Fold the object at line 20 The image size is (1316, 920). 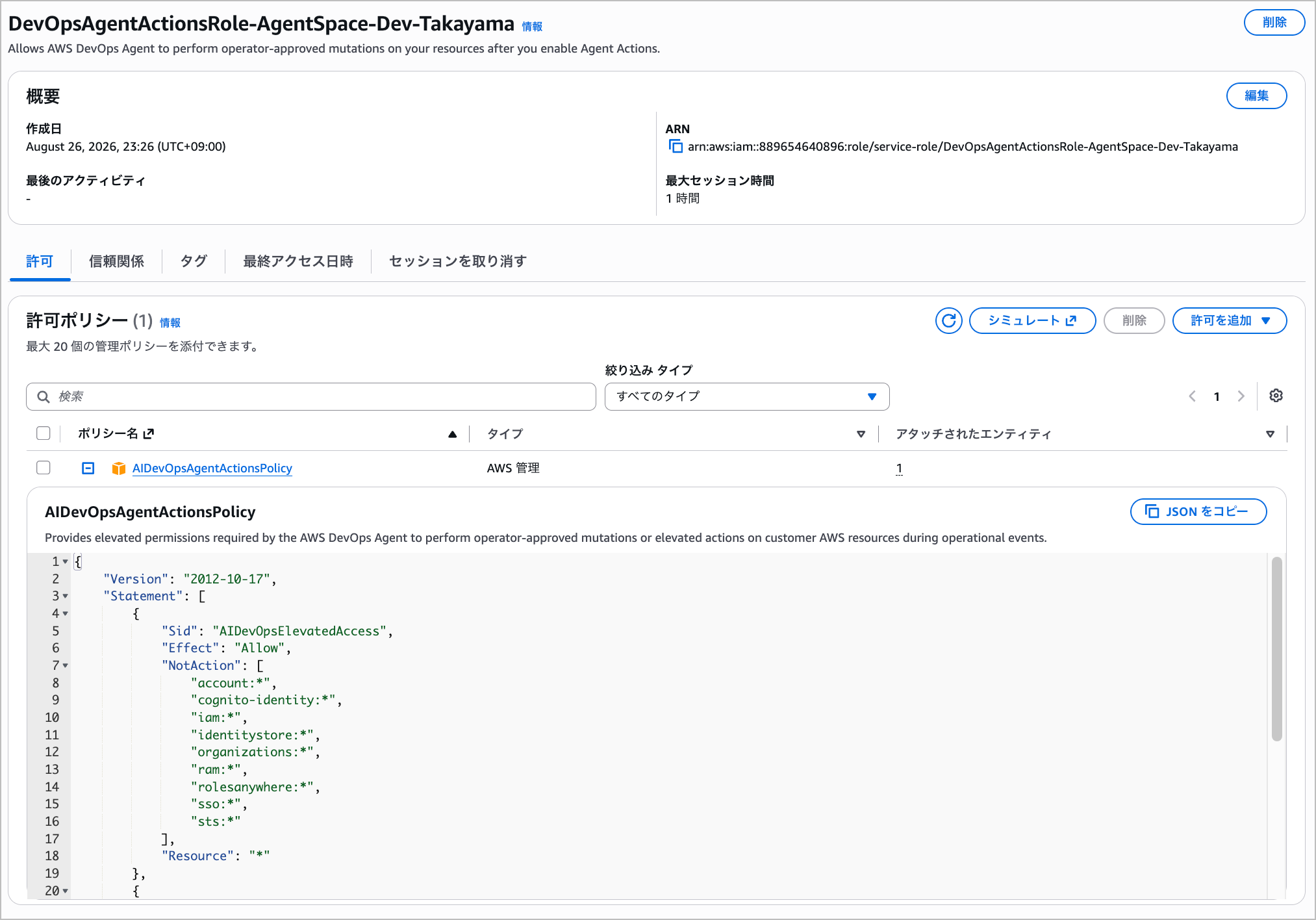tap(66, 891)
